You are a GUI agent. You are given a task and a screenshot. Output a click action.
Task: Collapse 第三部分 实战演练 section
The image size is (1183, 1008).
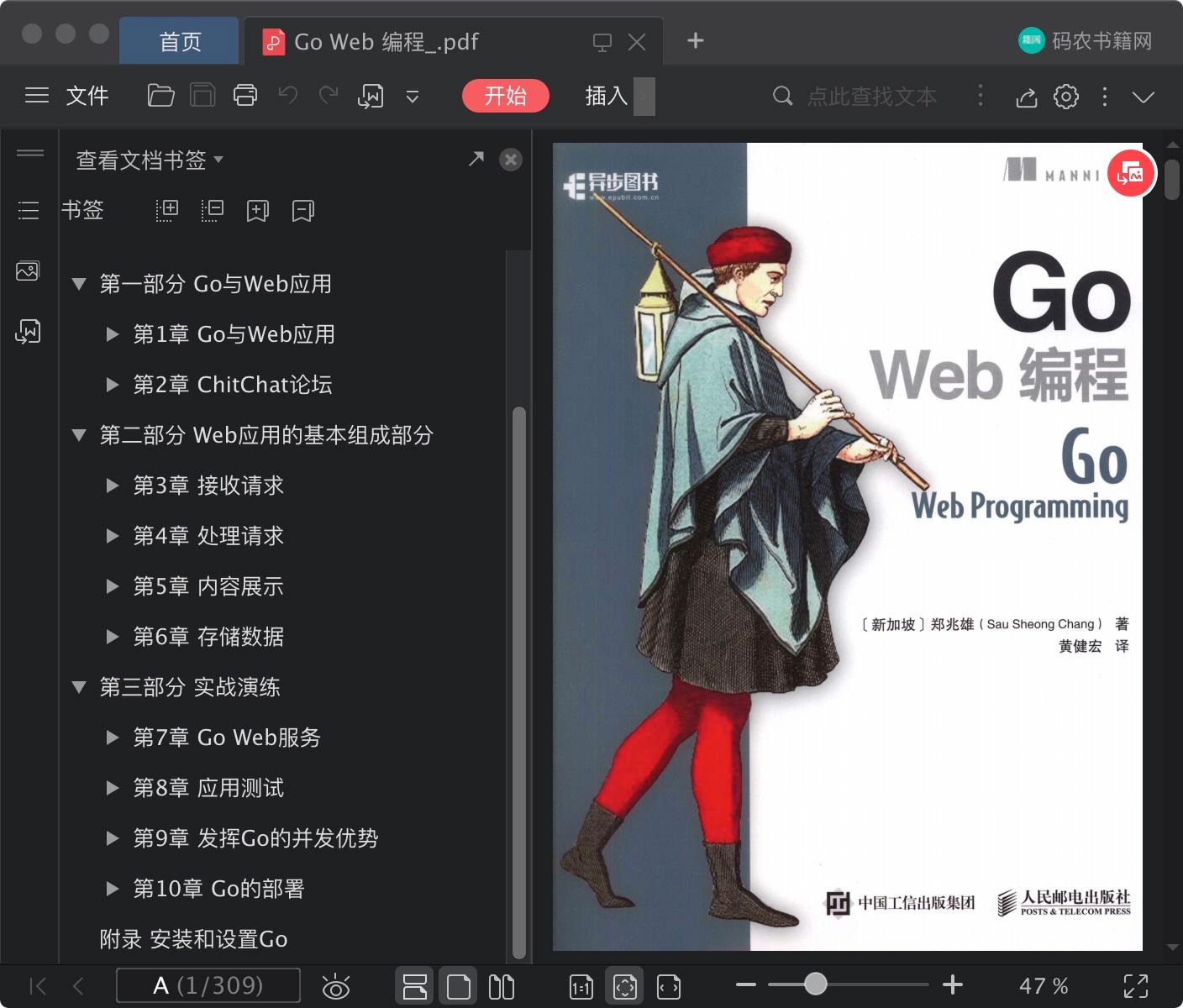(x=79, y=687)
